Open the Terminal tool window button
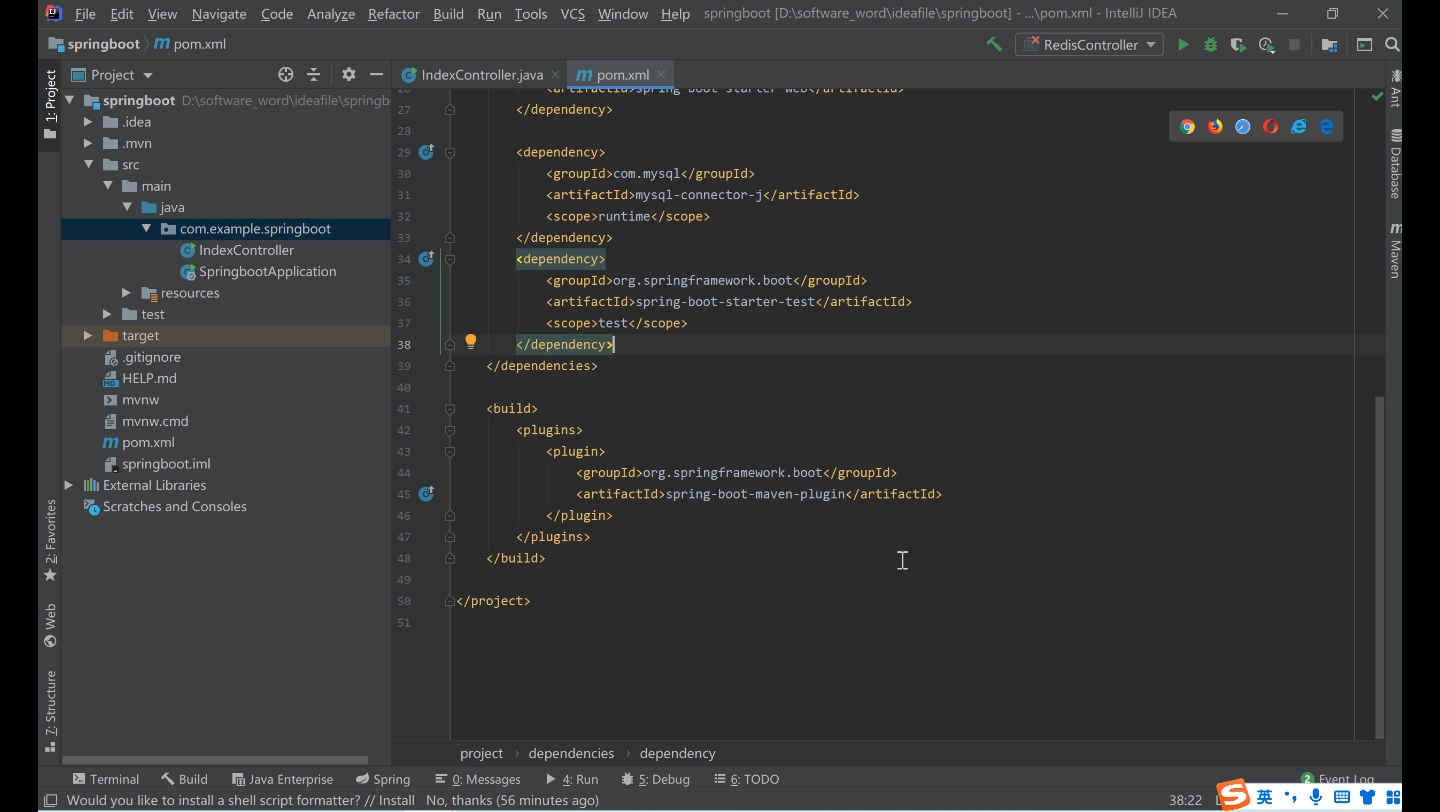 105,779
